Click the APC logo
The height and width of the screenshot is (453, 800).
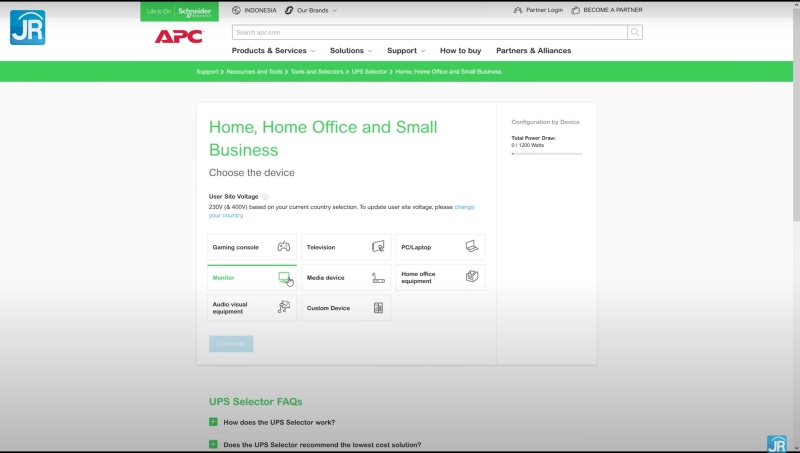pos(179,36)
